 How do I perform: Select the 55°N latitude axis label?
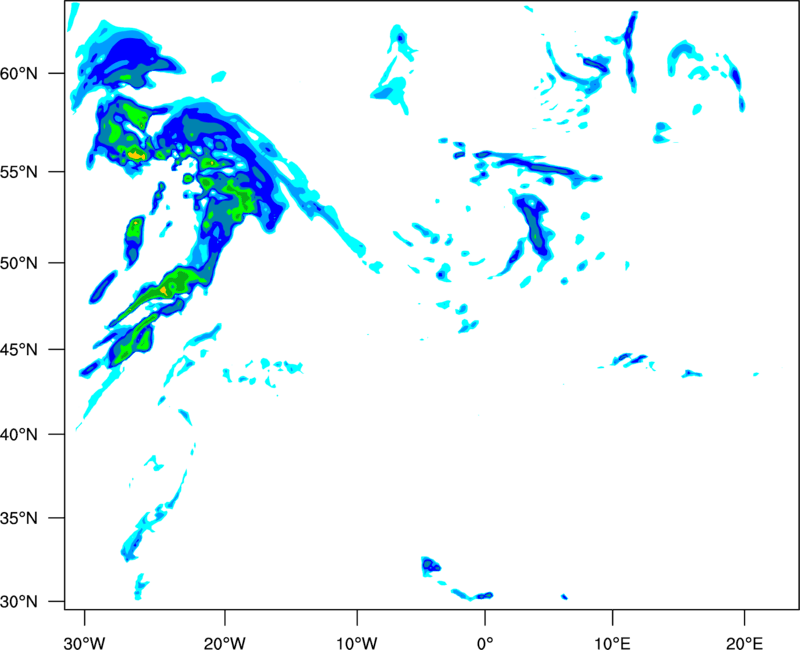(19, 172)
